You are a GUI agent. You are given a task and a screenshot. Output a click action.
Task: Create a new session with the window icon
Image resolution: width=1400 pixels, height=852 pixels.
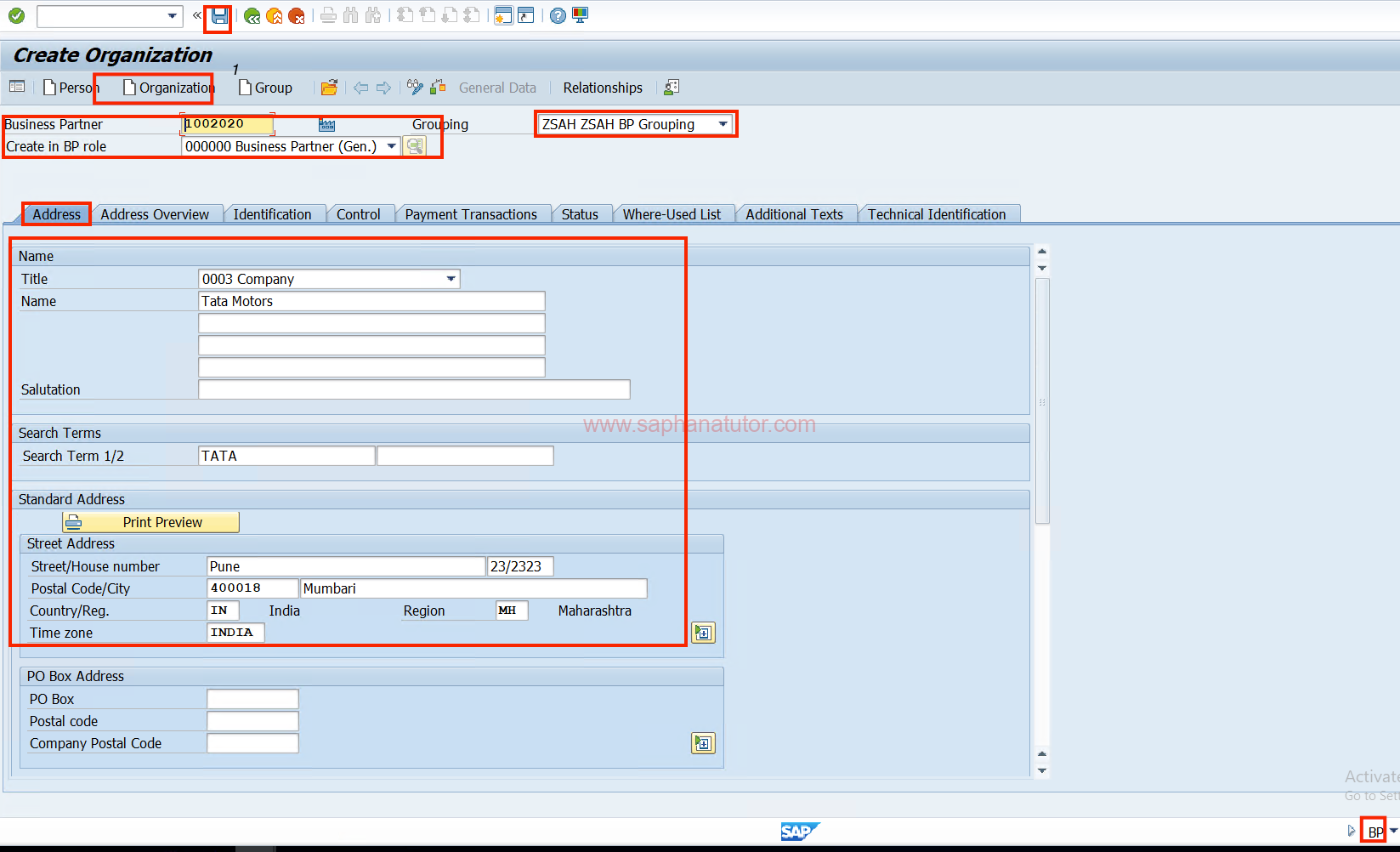(x=503, y=15)
